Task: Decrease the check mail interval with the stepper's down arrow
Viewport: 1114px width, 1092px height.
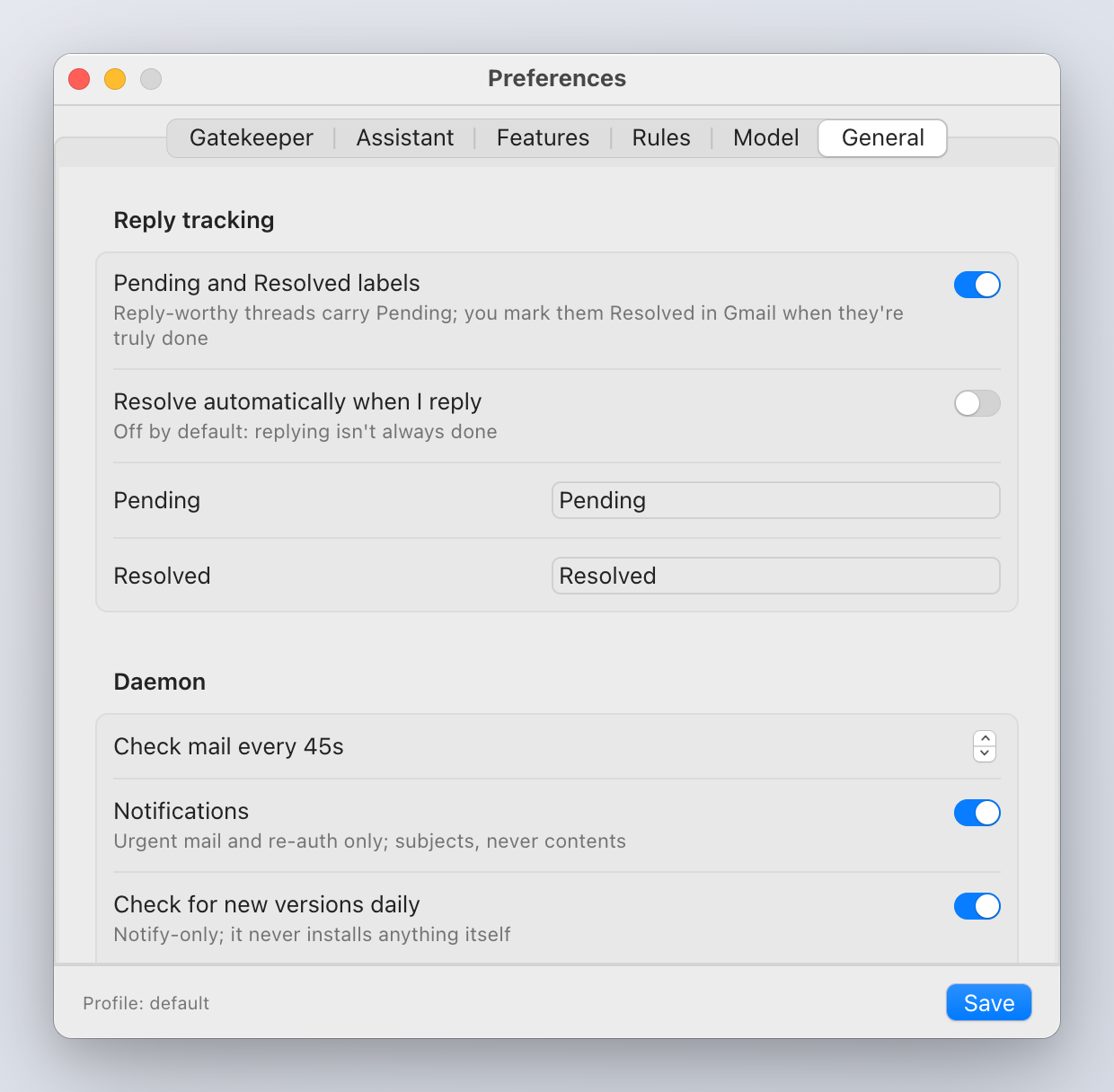Action: [x=985, y=754]
